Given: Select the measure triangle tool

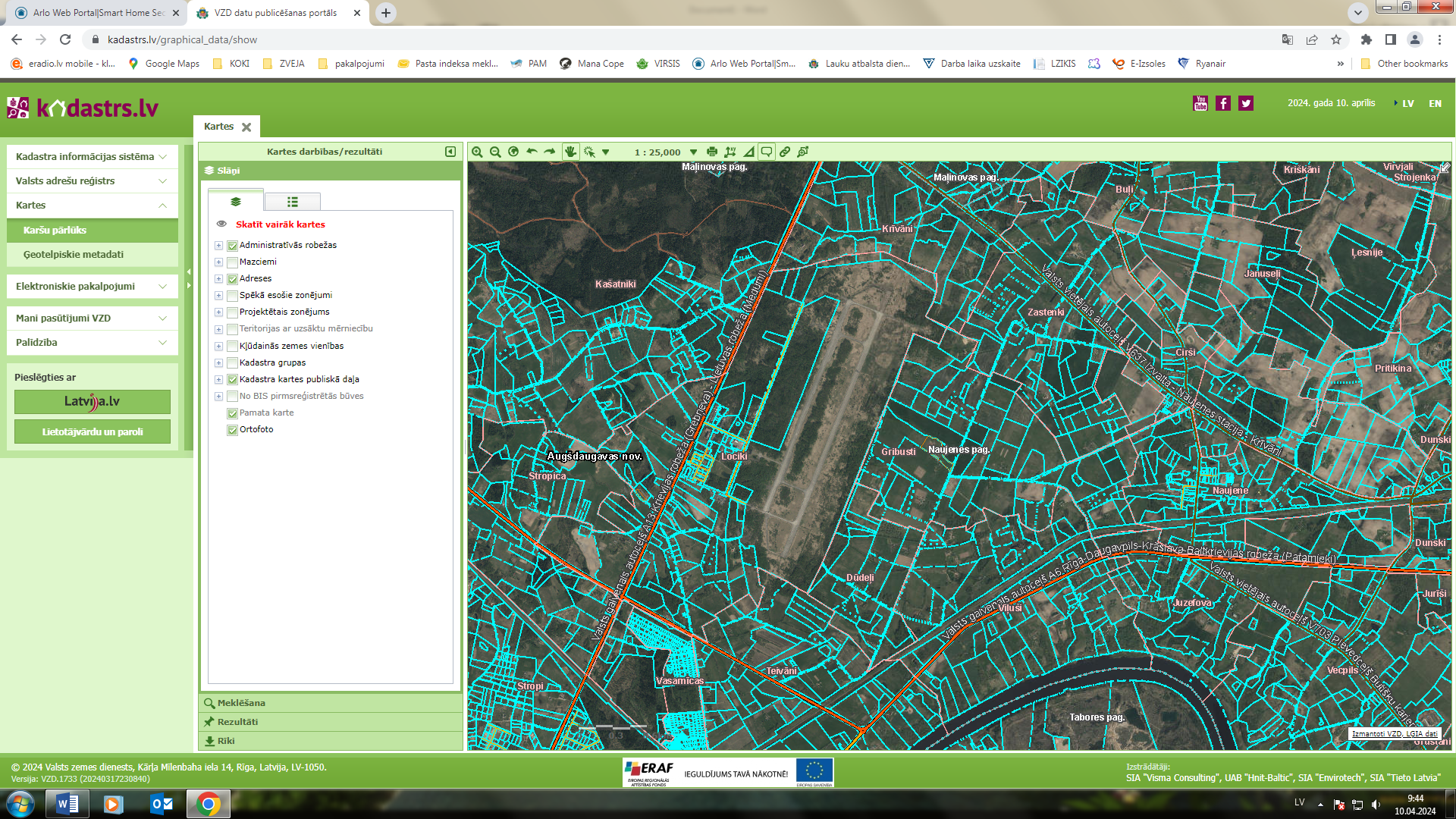Looking at the screenshot, I should click(x=748, y=152).
